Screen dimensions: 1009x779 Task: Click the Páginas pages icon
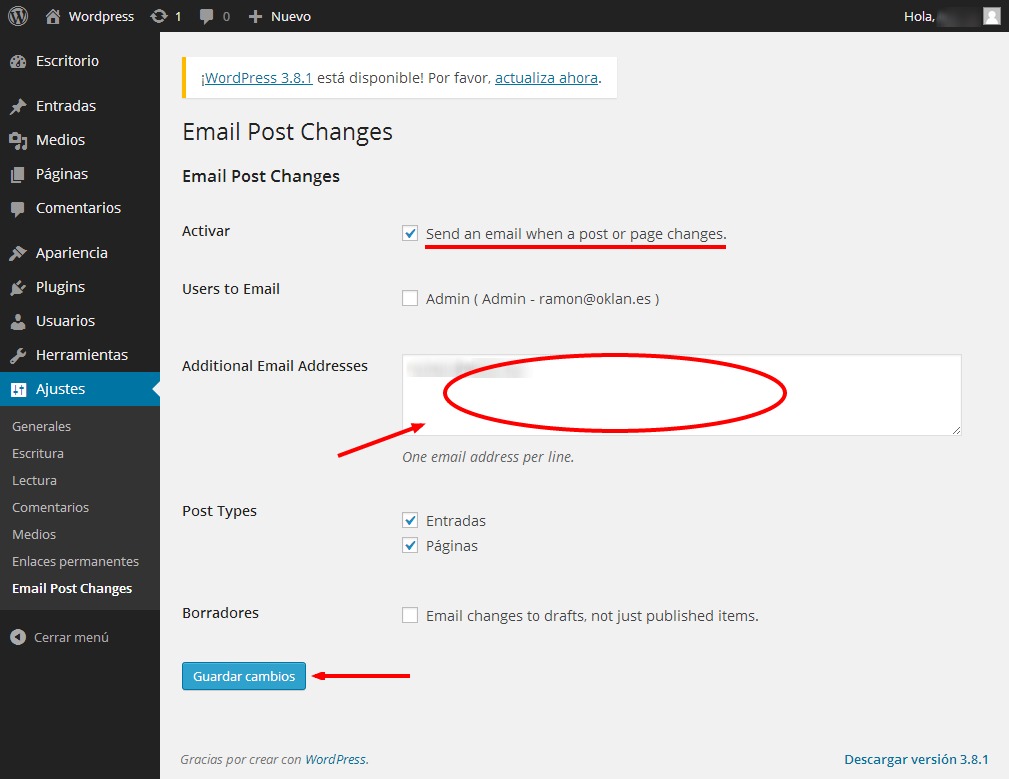click(x=18, y=174)
